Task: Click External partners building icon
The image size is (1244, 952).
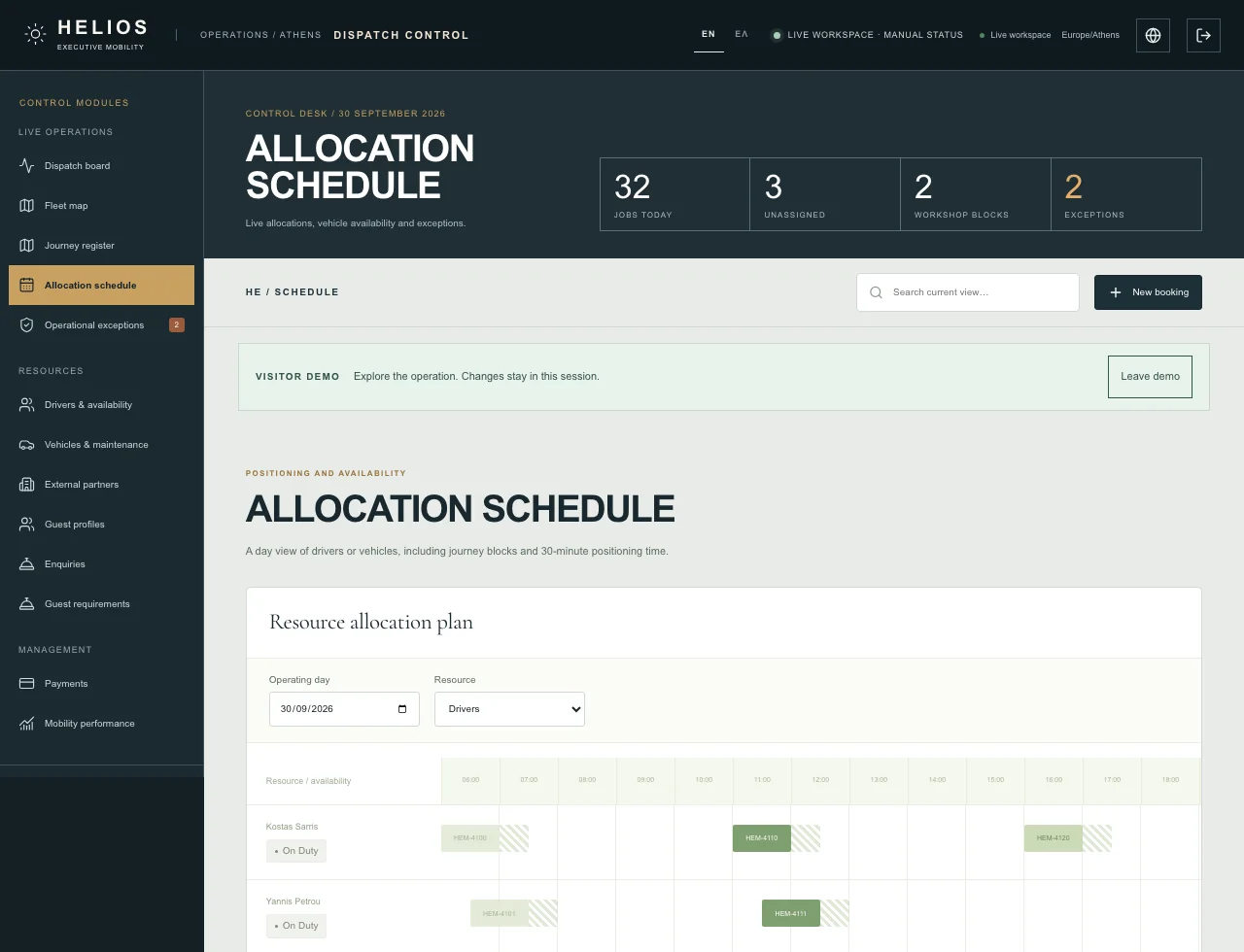Action: pyautogui.click(x=27, y=484)
